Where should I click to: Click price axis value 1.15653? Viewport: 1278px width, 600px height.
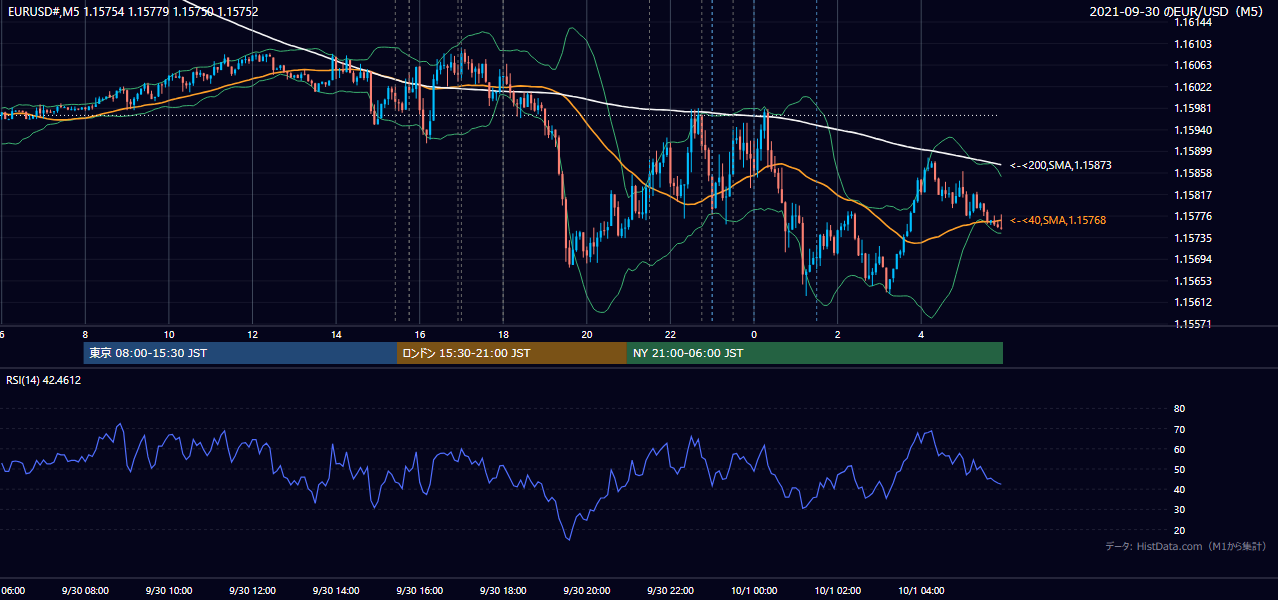[1193, 281]
